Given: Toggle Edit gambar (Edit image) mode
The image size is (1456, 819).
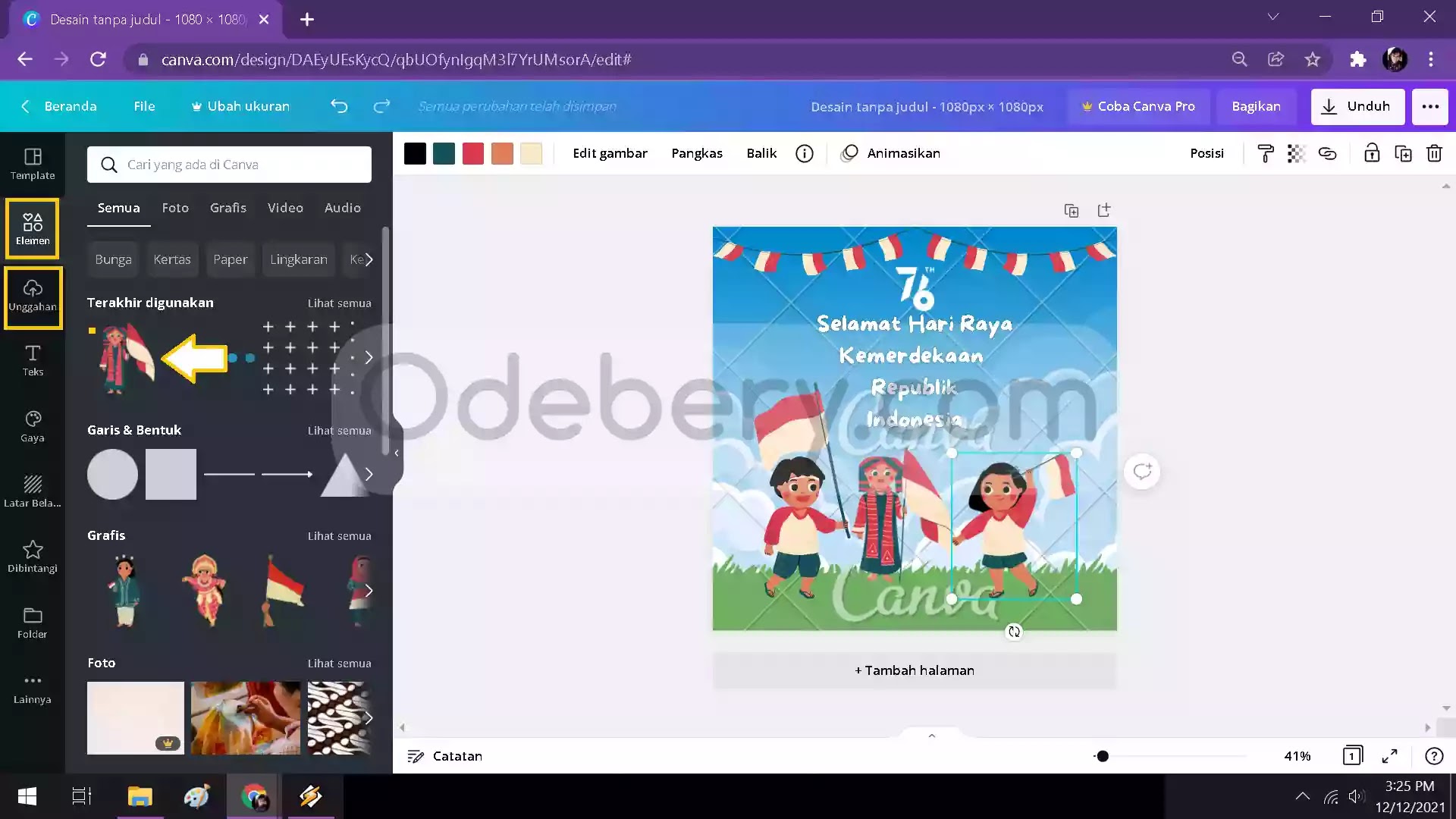Looking at the screenshot, I should click(609, 152).
